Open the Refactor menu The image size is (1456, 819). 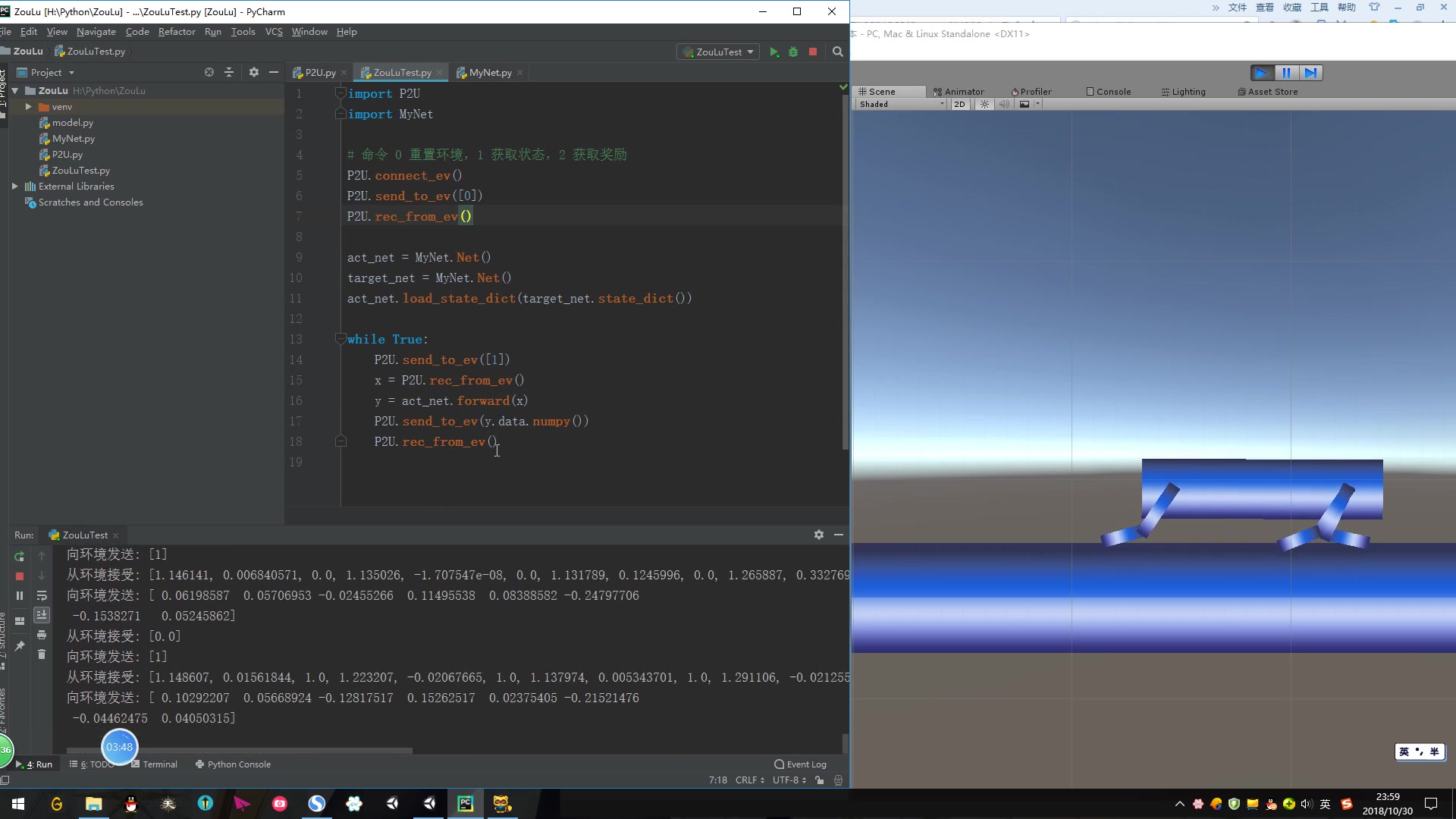click(176, 32)
